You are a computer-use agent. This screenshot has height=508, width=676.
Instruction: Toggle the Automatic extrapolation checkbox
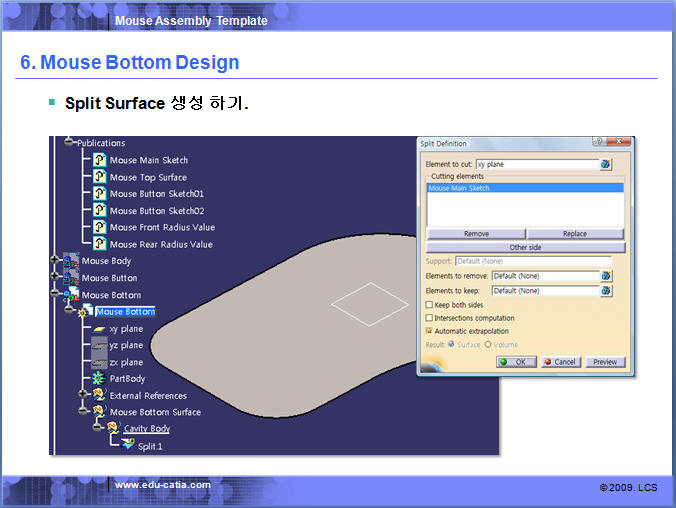tap(430, 331)
